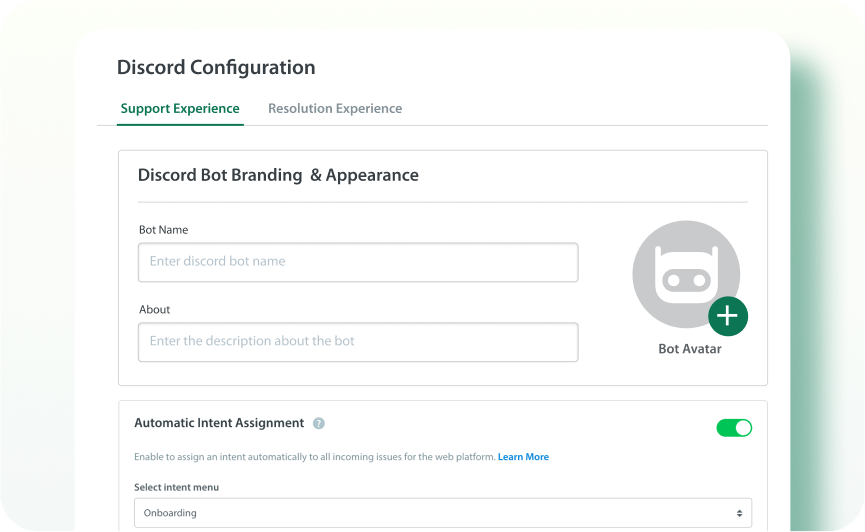
Task: Click the About field label
Action: [154, 310]
